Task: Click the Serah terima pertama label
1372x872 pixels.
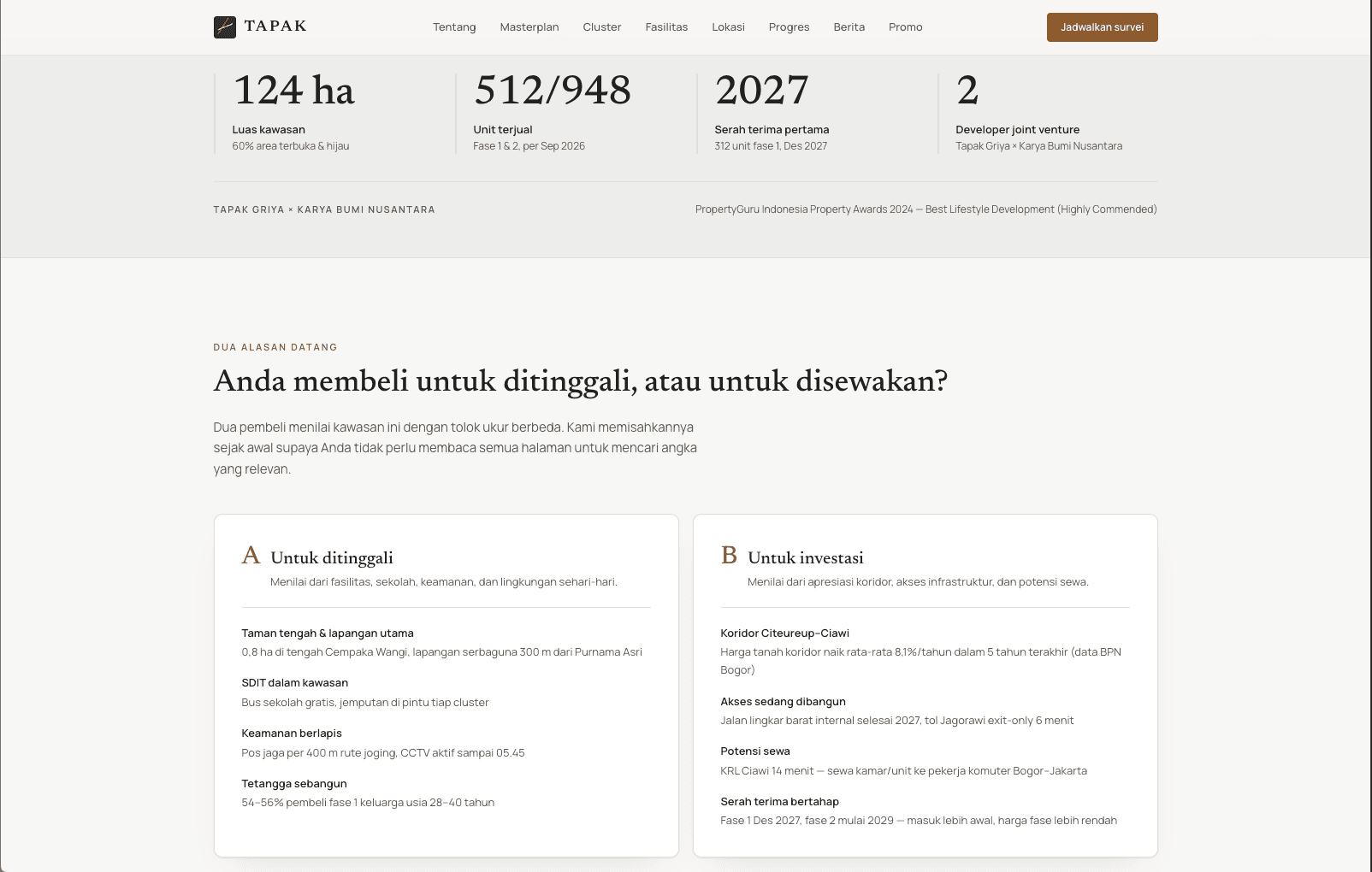Action: pyautogui.click(x=772, y=130)
